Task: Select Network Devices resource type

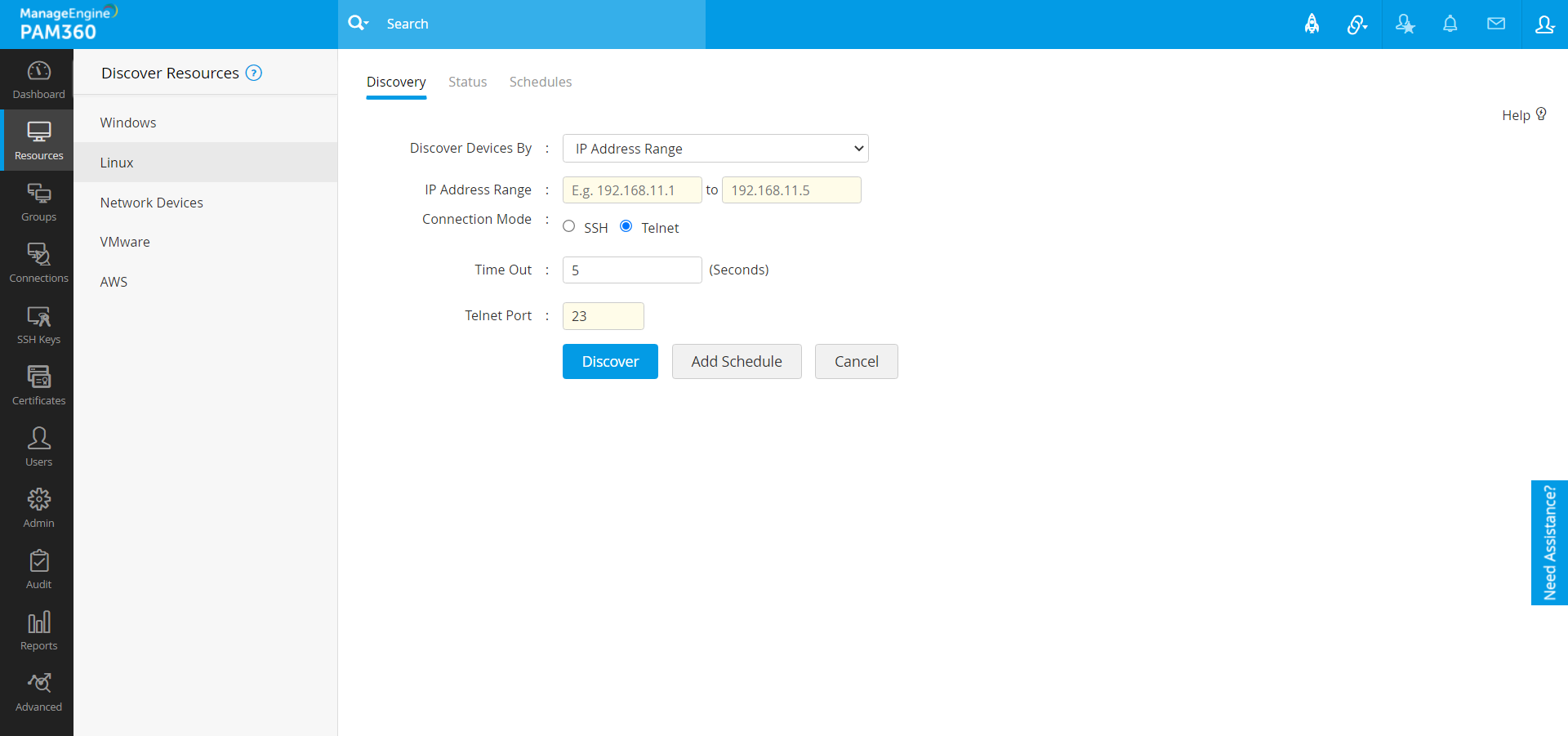Action: [206, 203]
